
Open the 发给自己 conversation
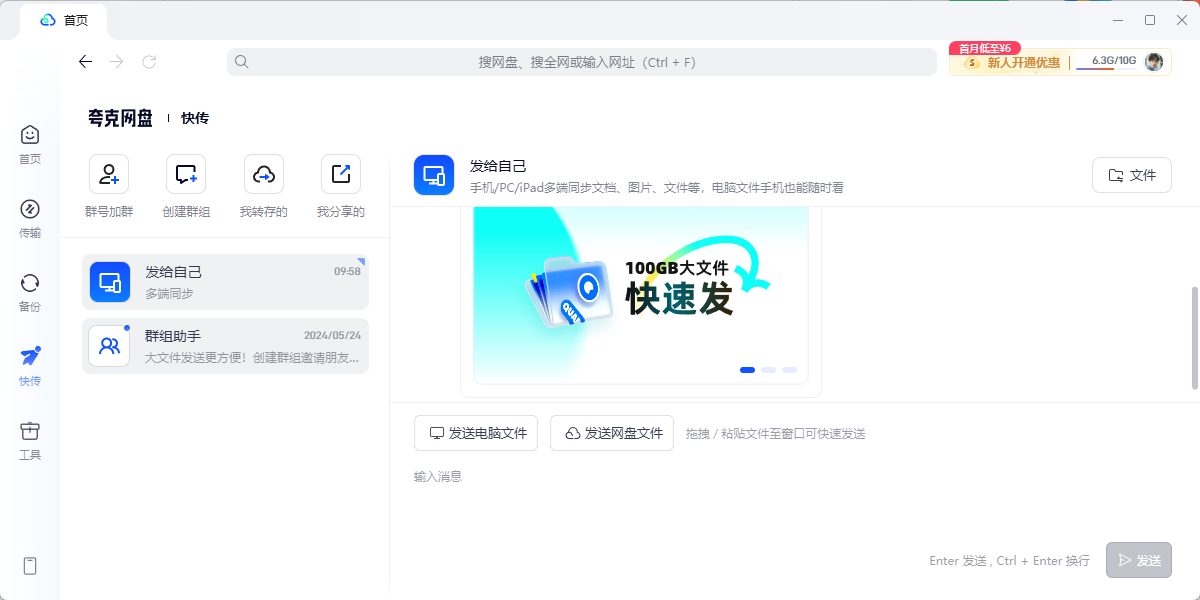click(x=225, y=282)
